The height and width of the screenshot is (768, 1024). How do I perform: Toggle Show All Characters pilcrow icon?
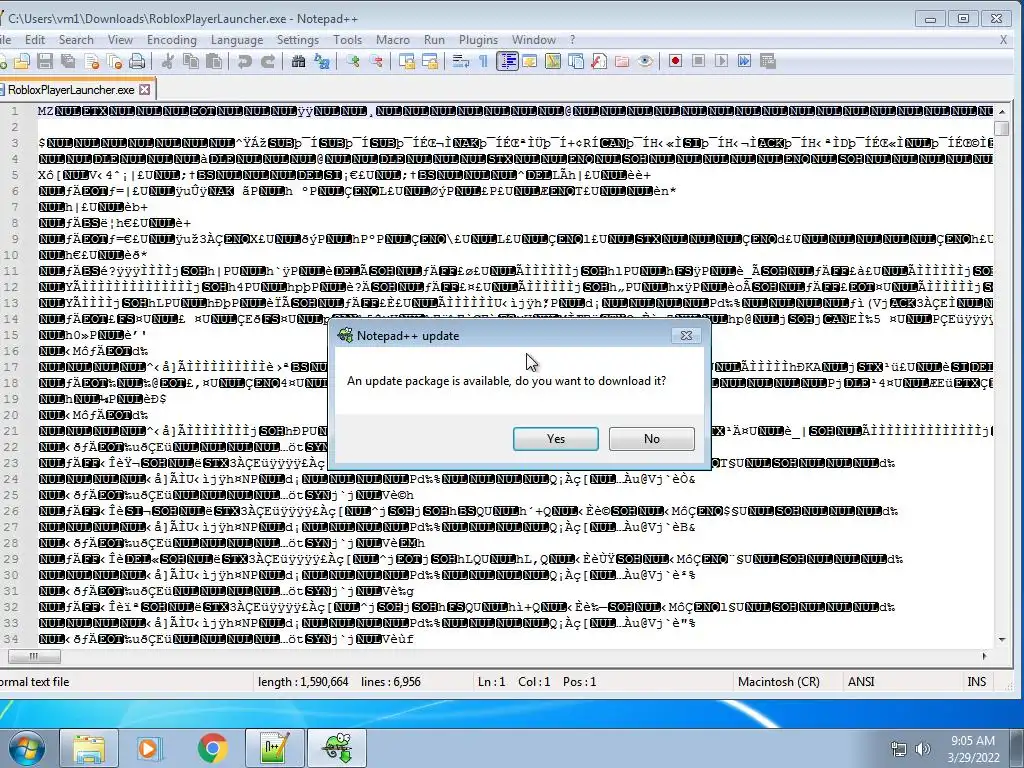[483, 61]
